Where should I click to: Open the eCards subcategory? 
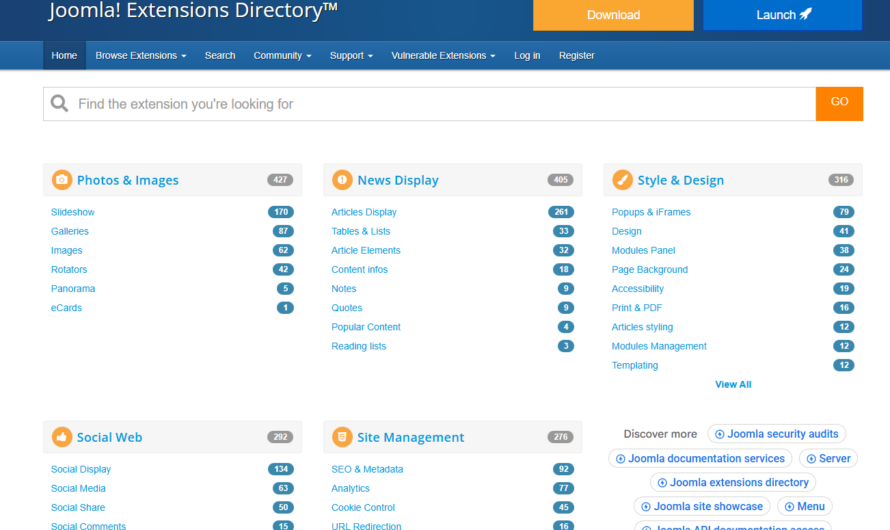click(x=66, y=308)
